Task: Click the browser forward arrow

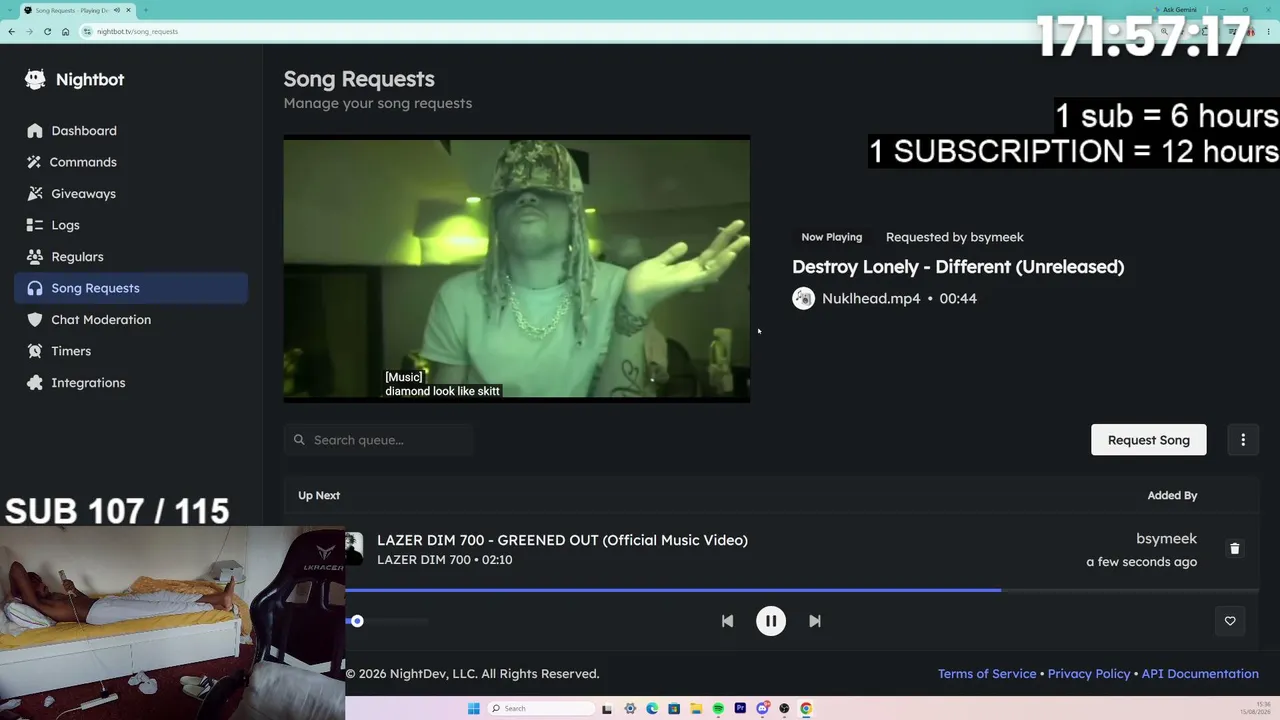Action: [29, 32]
